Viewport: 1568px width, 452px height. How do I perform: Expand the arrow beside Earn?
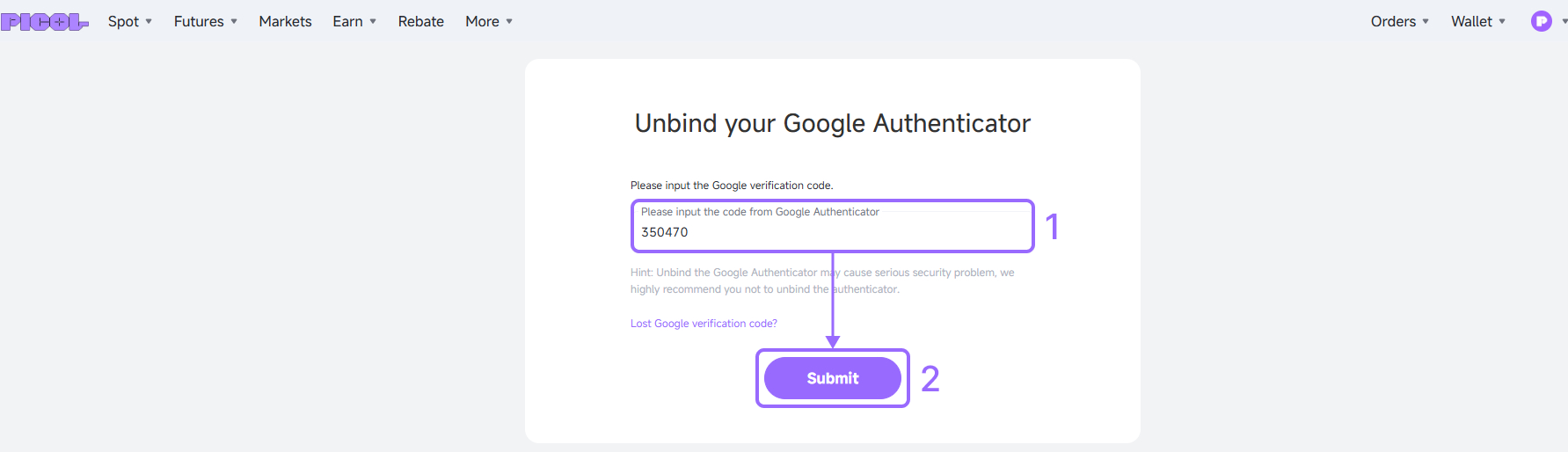[x=373, y=21]
